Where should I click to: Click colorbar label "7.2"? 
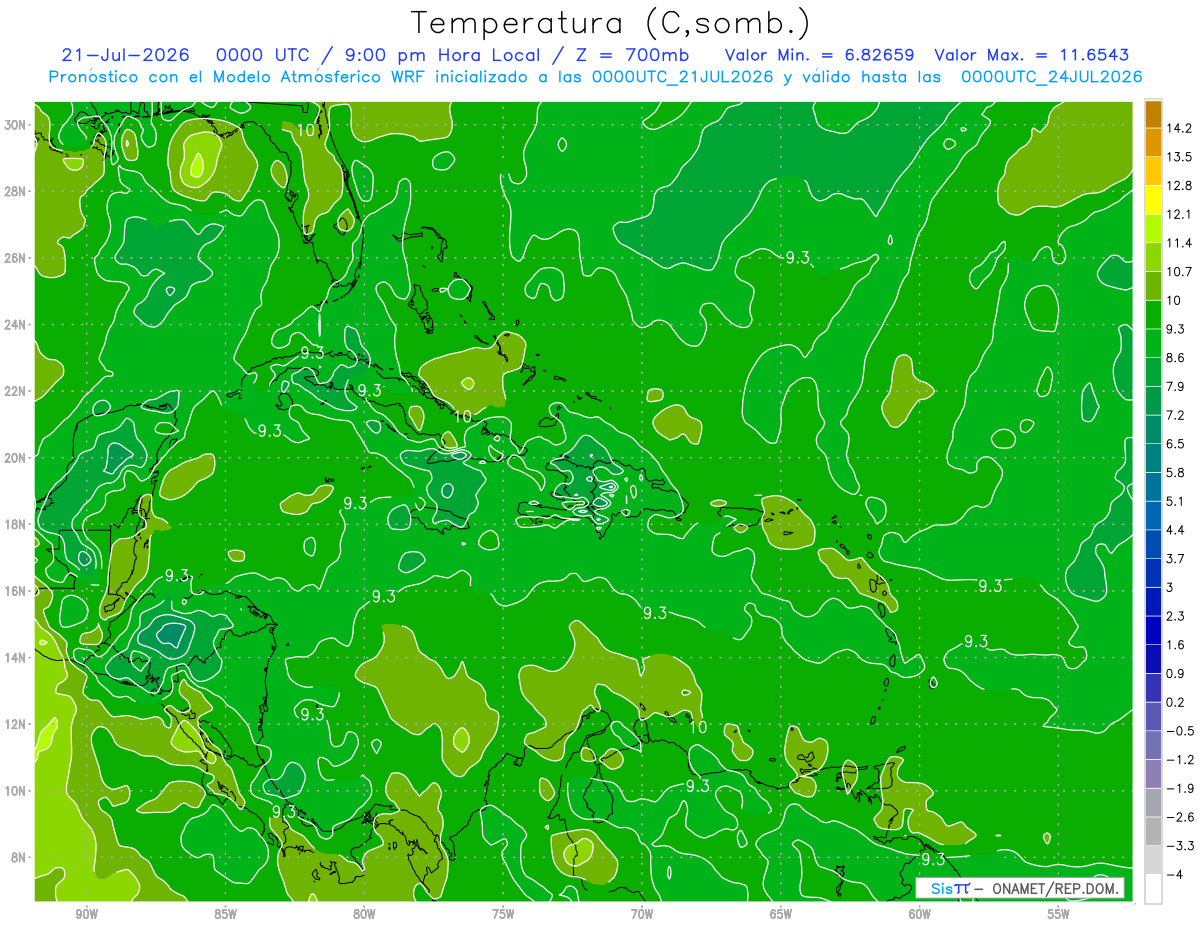tap(1177, 415)
